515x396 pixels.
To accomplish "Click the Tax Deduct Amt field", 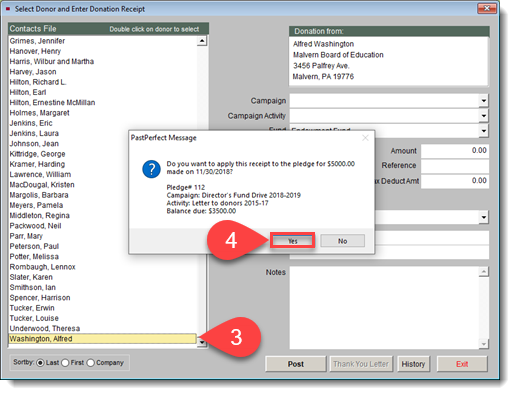I will click(x=455, y=181).
